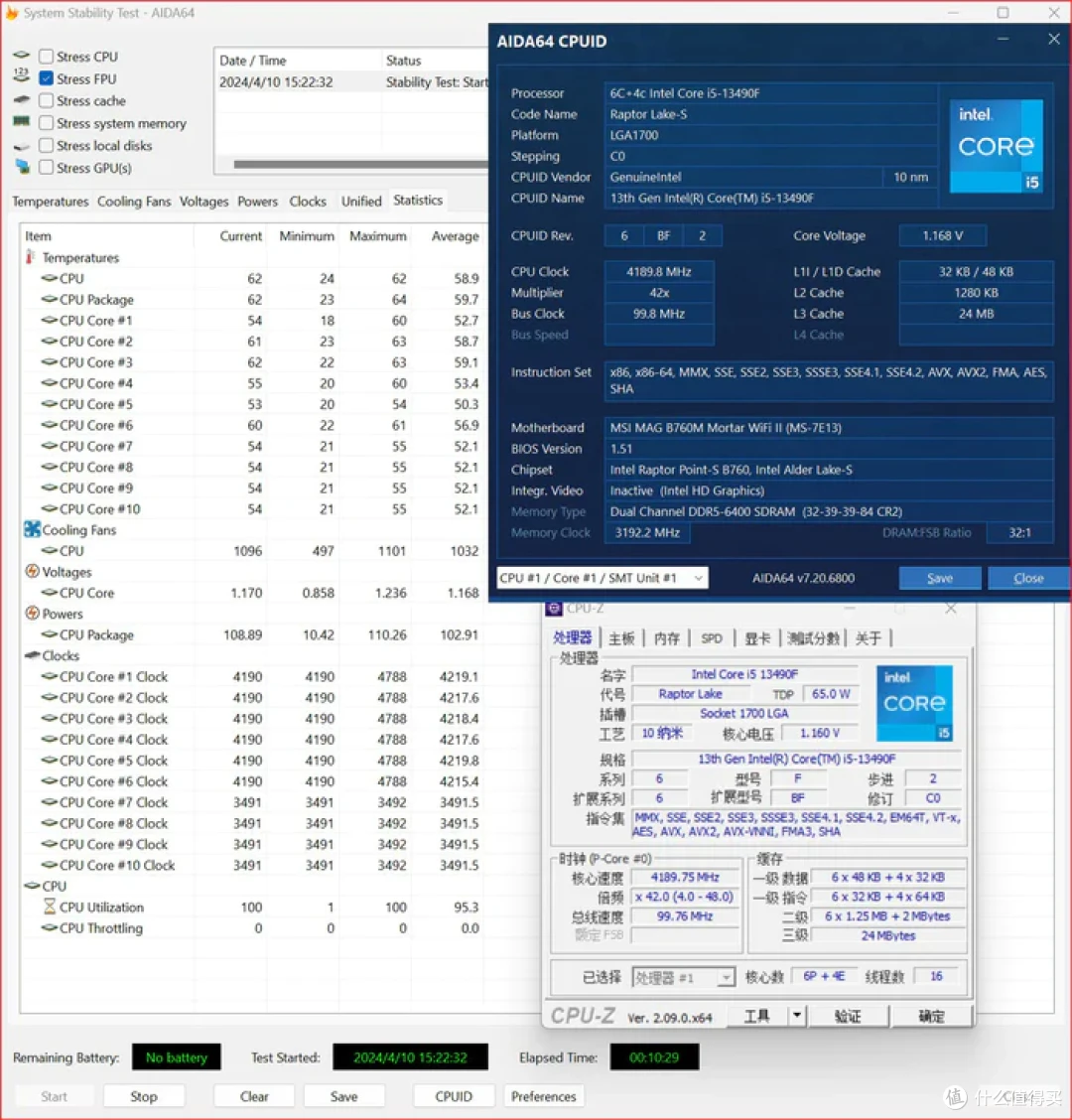Click the Stress CPU chip icon

[22, 56]
